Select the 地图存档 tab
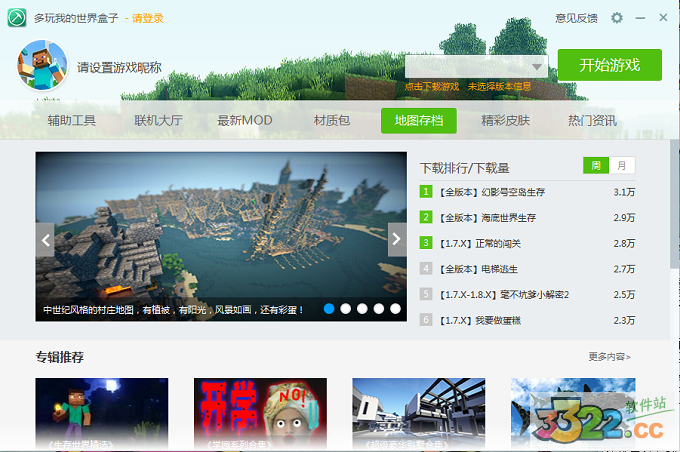This screenshot has height=452, width=680. 418,121
